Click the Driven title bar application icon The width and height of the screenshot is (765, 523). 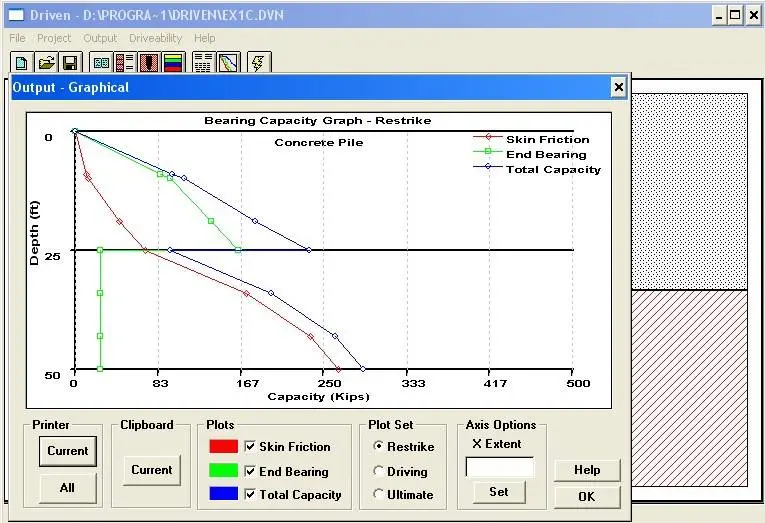[x=16, y=15]
